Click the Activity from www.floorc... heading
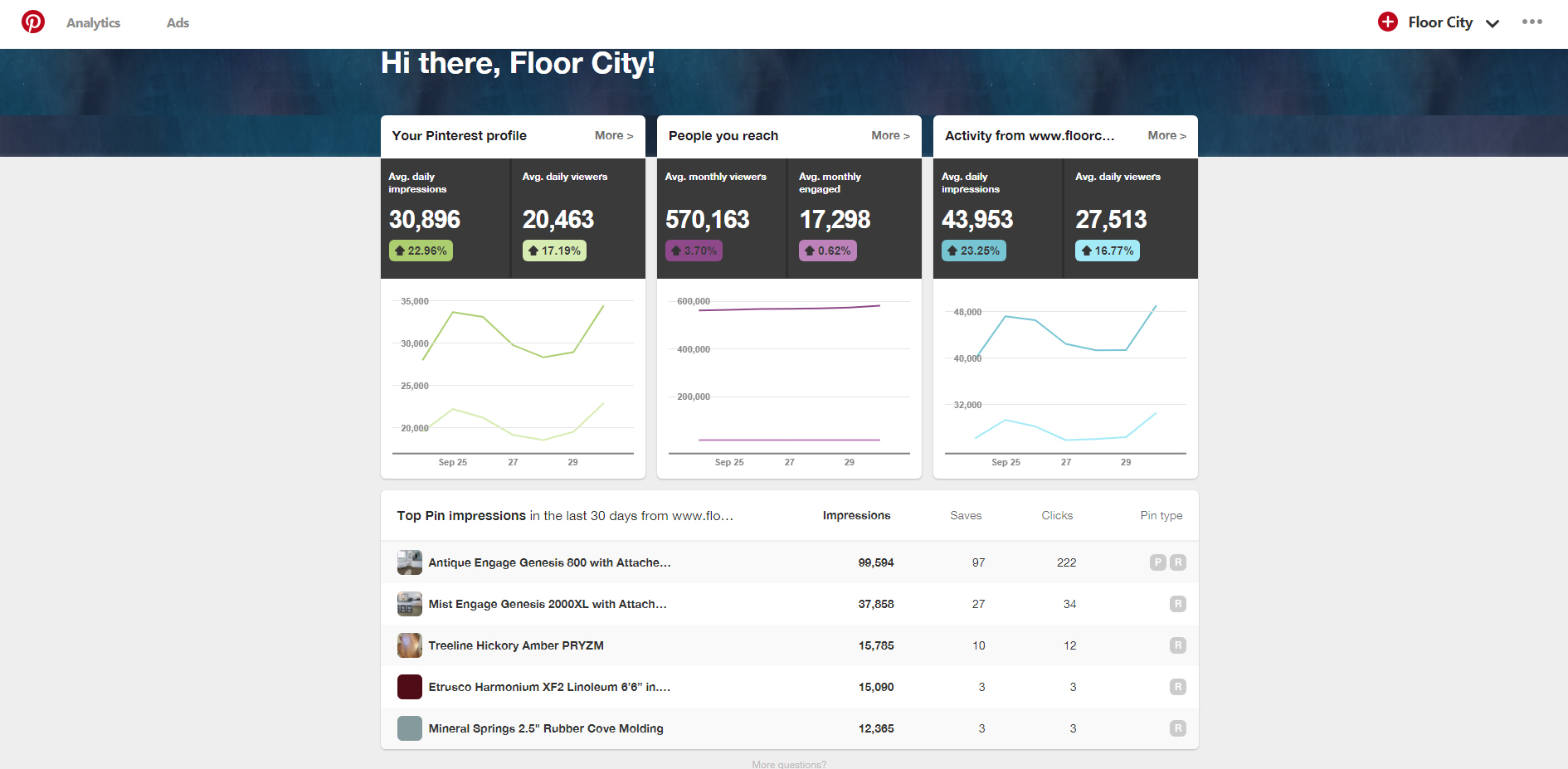 pyautogui.click(x=1030, y=135)
